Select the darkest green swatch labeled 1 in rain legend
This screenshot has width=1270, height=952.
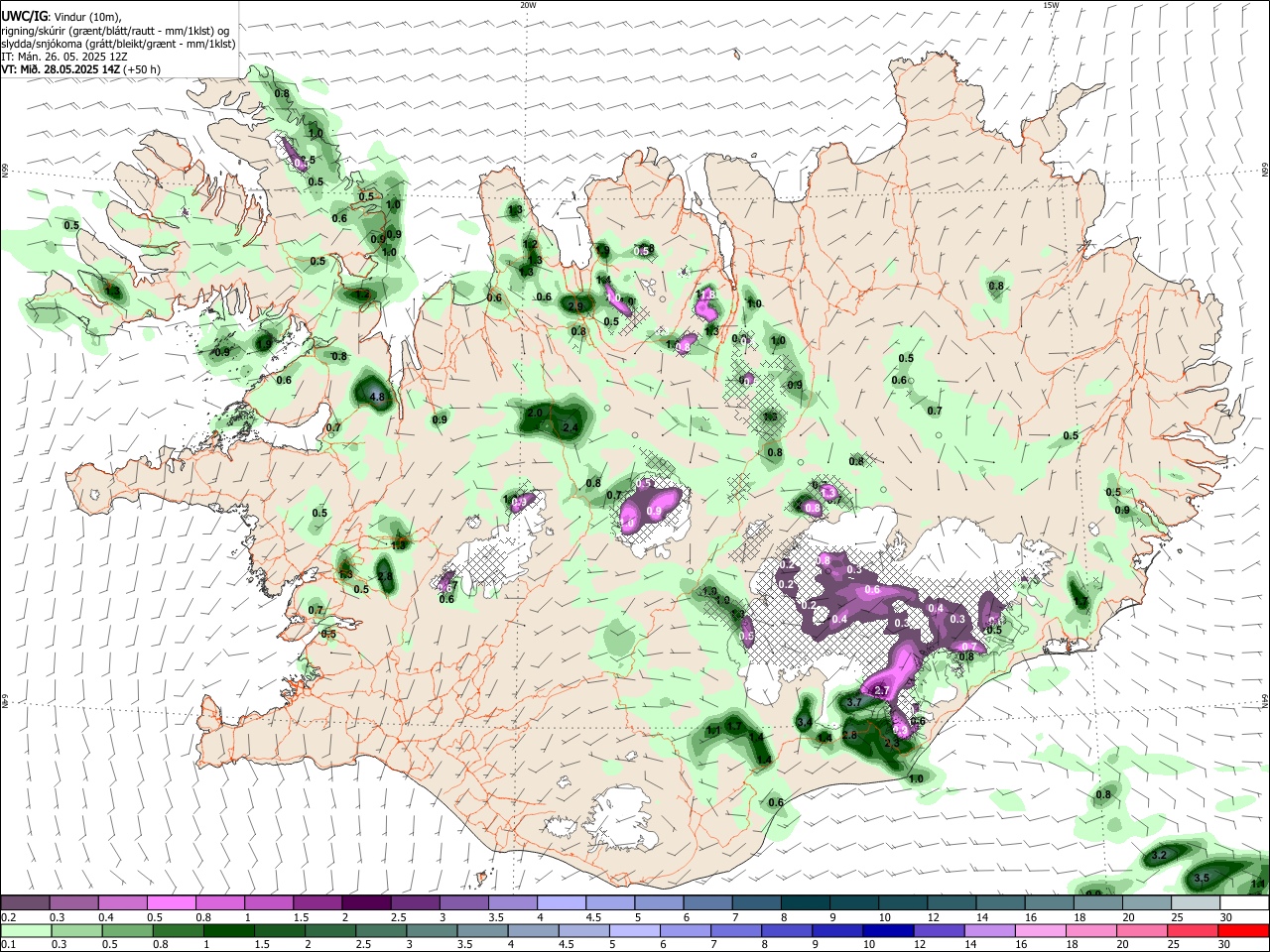point(228,931)
